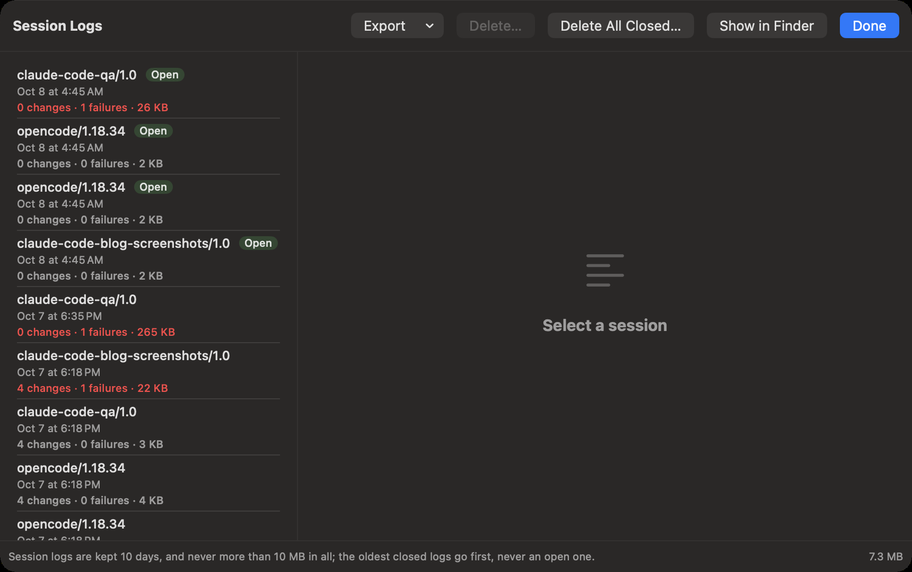Click Open badge on claude-code-blog-screenshots/1.0
Viewport: 912px width, 572px height.
(258, 243)
